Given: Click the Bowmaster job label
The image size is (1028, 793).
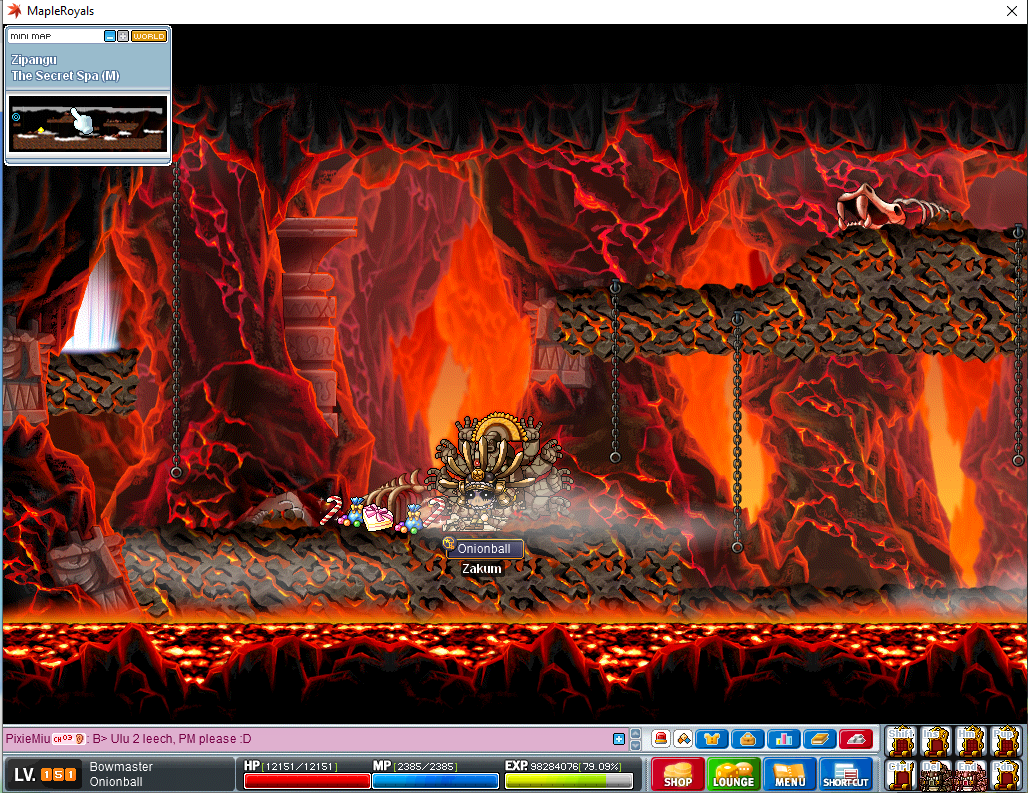Looking at the screenshot, I should coord(121,766).
